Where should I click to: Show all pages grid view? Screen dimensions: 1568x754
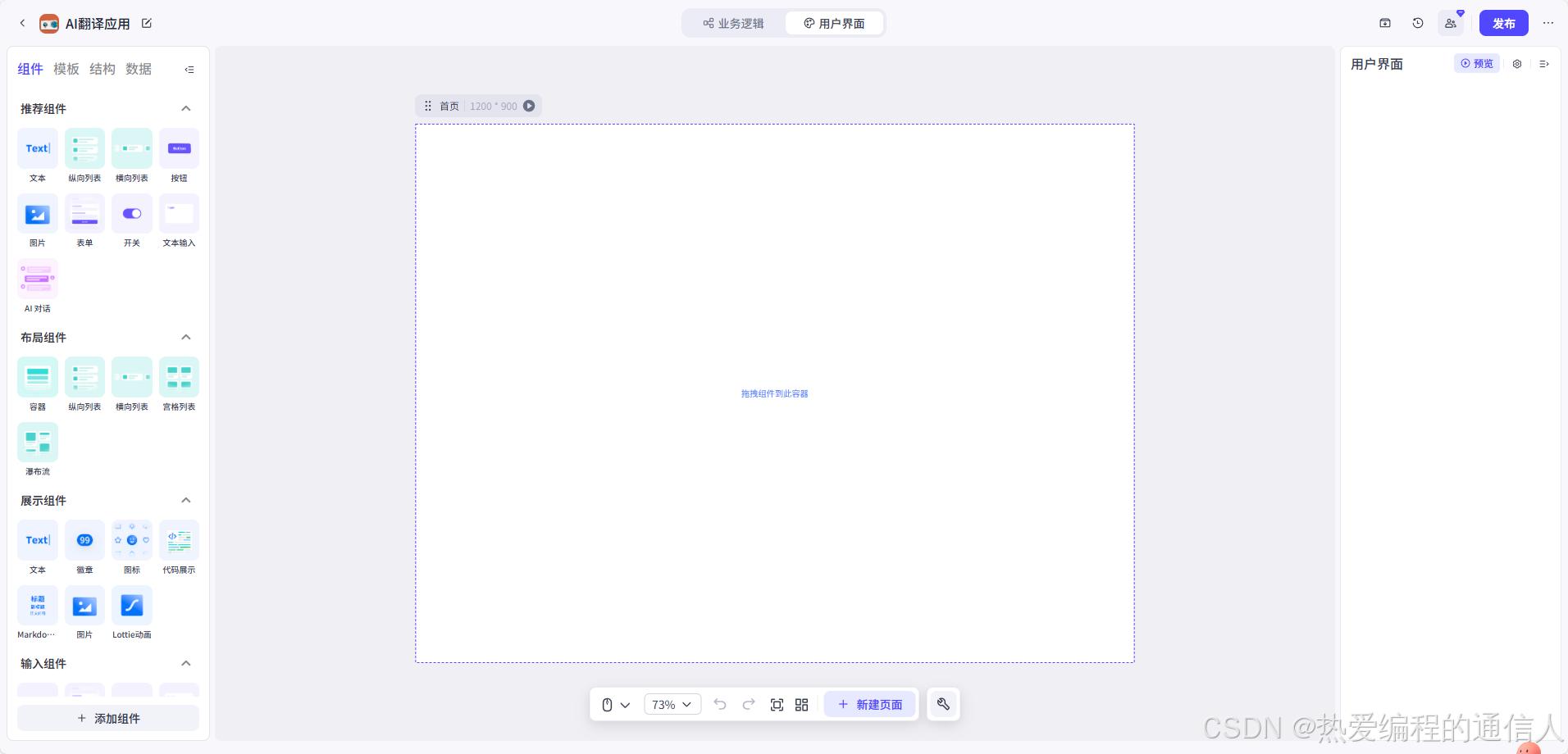pos(802,705)
